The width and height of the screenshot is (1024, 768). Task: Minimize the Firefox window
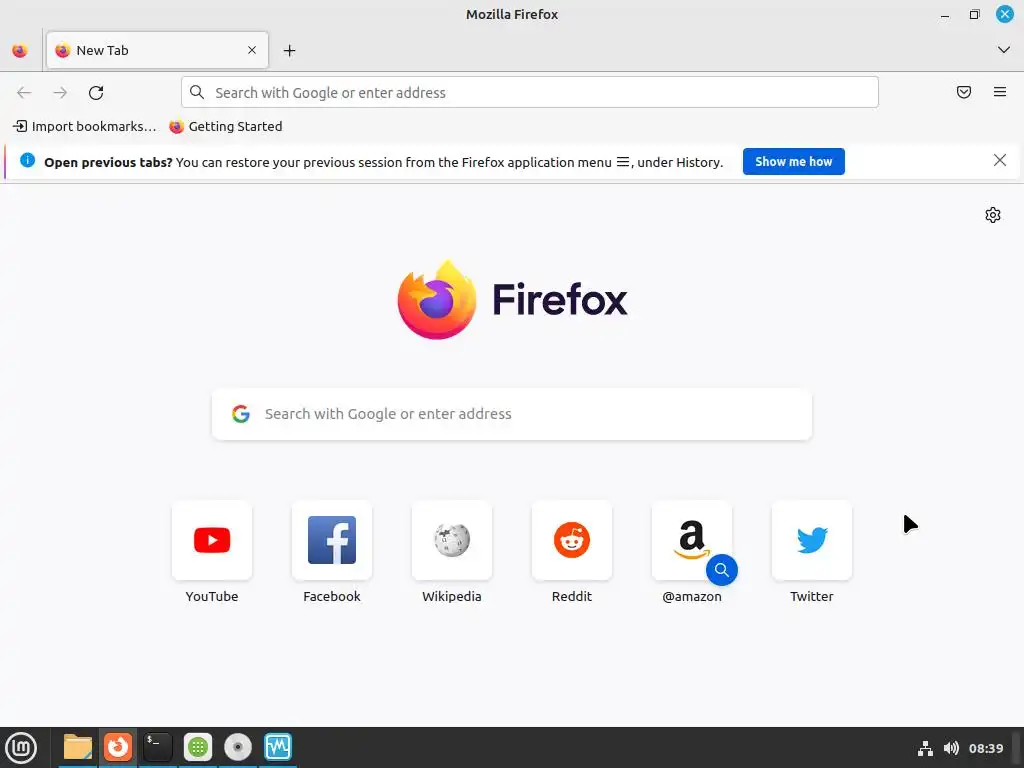[945, 15]
